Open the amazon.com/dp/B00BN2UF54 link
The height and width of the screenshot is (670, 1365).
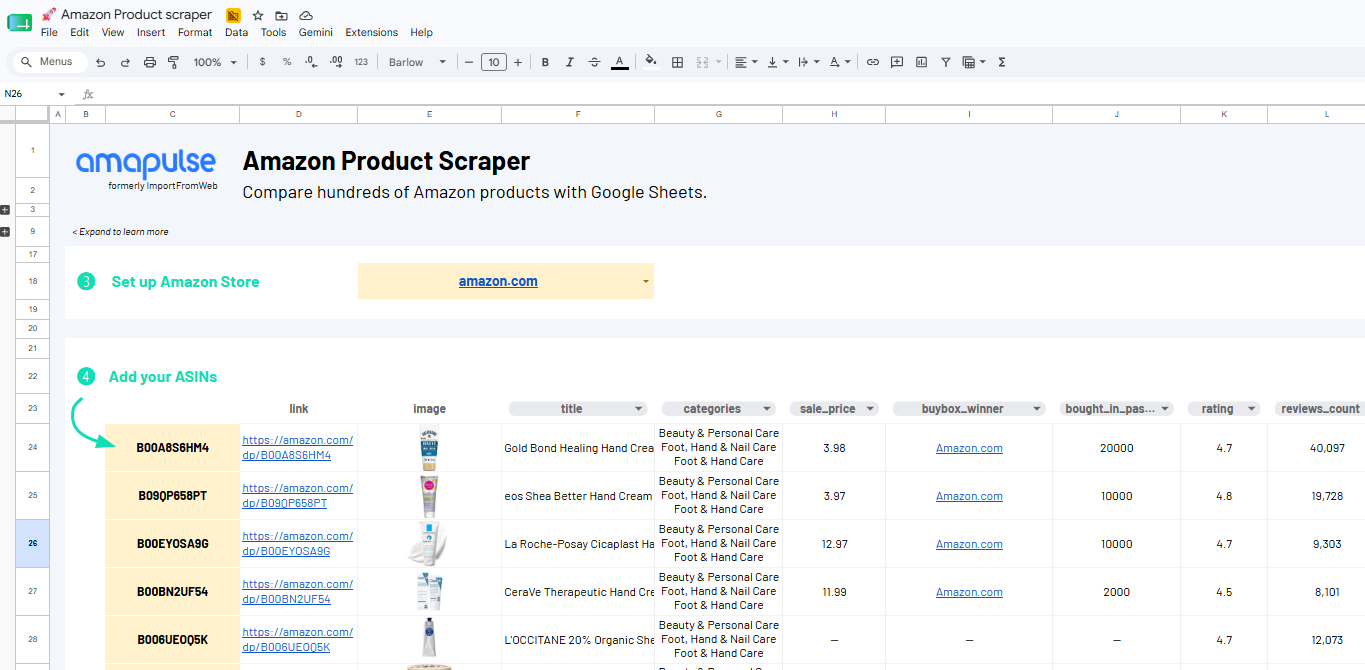297,592
